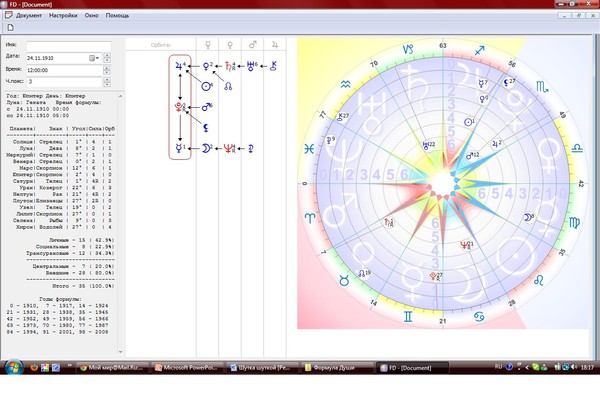
Task: Open the date picker calendar dropdown
Action: point(94,58)
